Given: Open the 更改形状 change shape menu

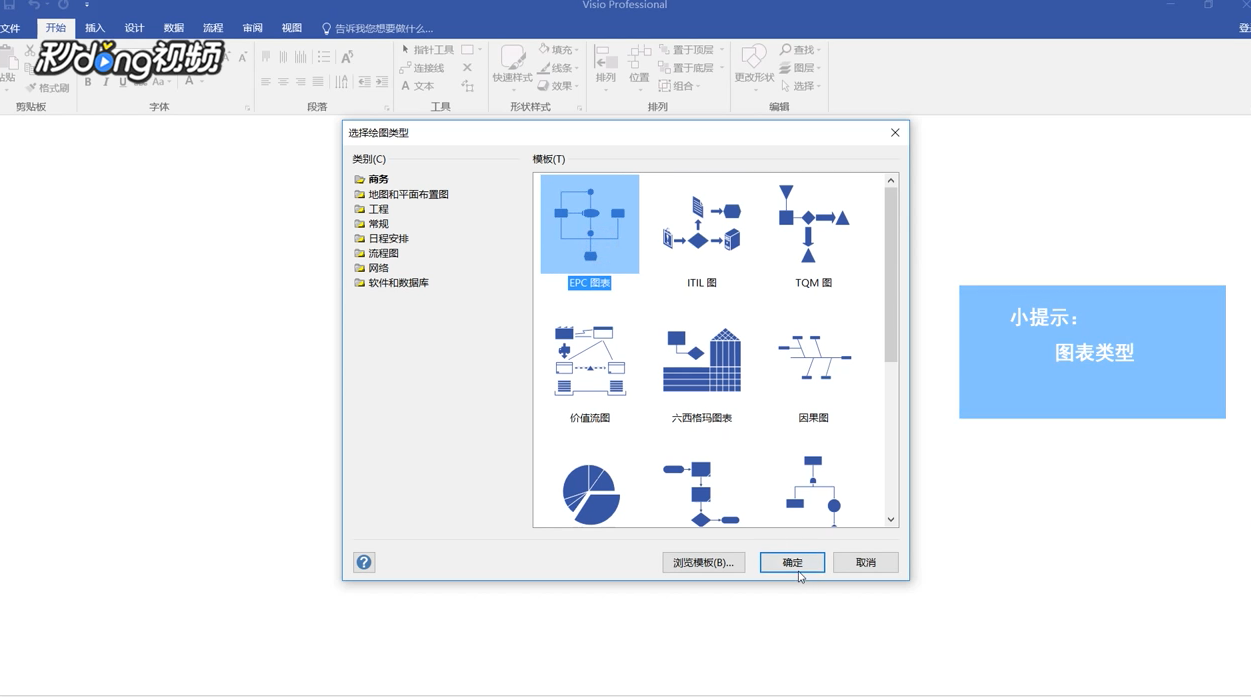Looking at the screenshot, I should 754,67.
